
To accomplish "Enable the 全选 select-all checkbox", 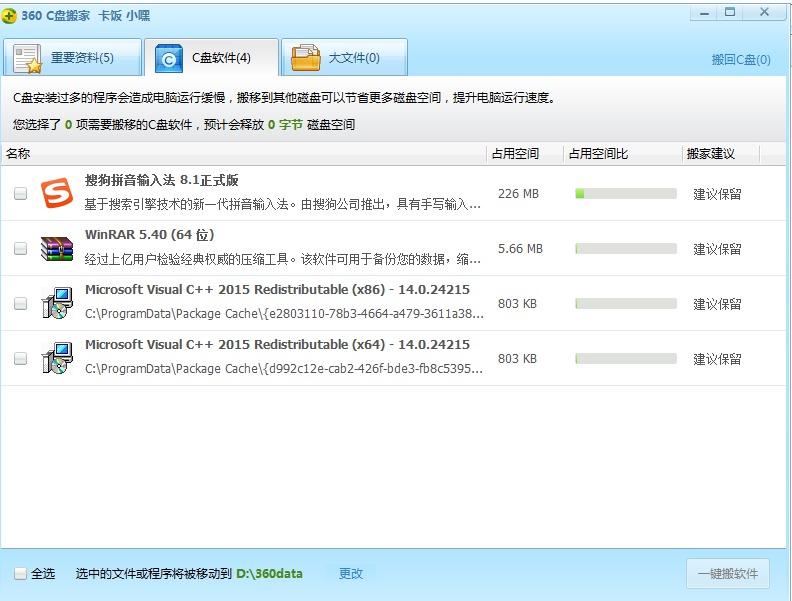I will click(20, 573).
